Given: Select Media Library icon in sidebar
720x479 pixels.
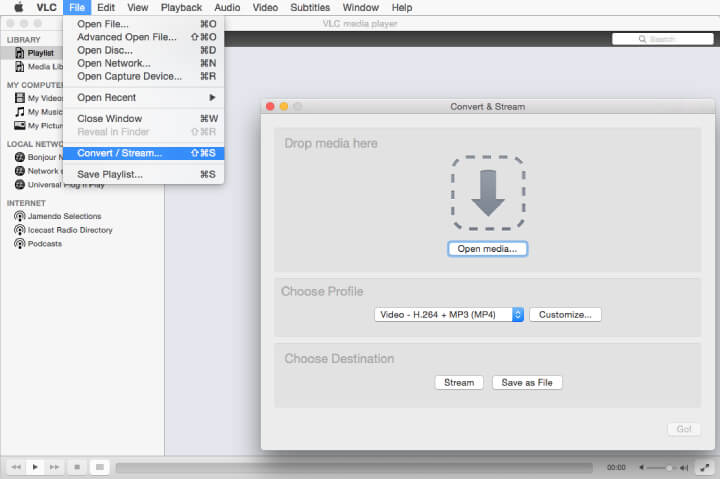Looking at the screenshot, I should pyautogui.click(x=20, y=67).
